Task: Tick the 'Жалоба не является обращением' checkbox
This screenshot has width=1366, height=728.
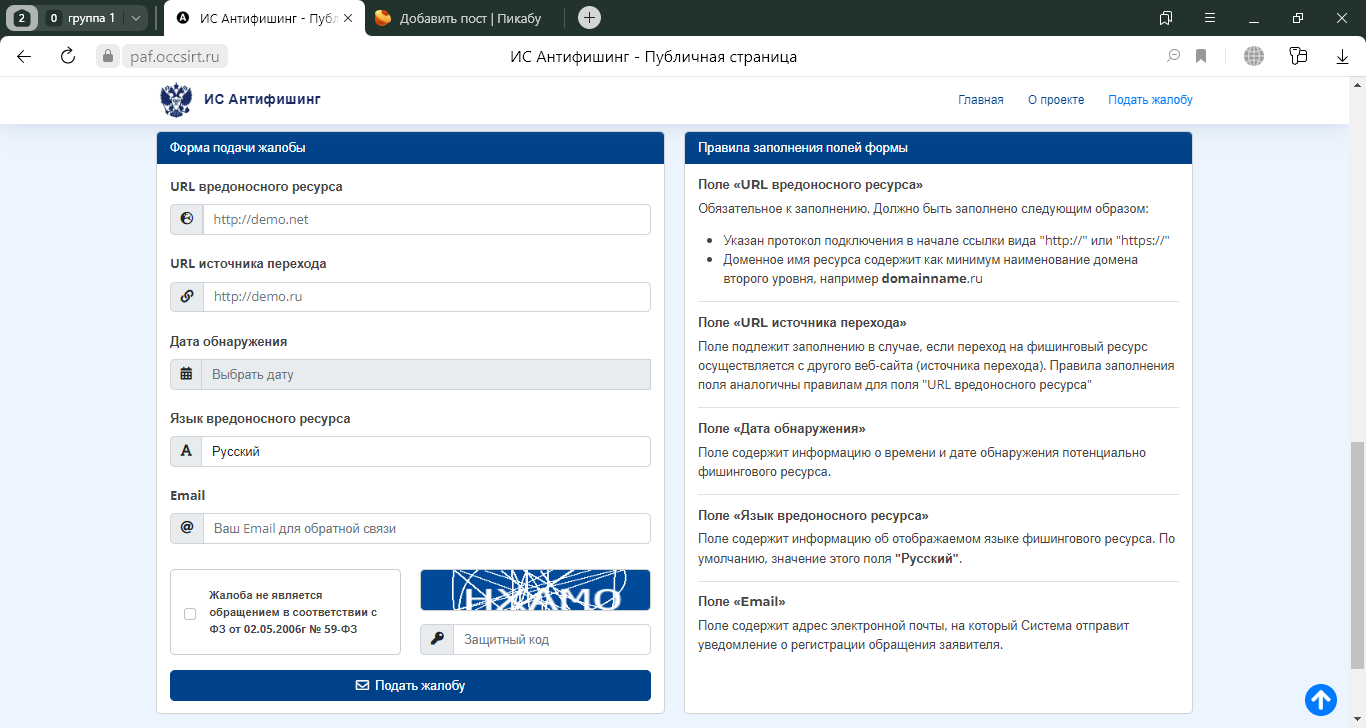Action: point(190,613)
